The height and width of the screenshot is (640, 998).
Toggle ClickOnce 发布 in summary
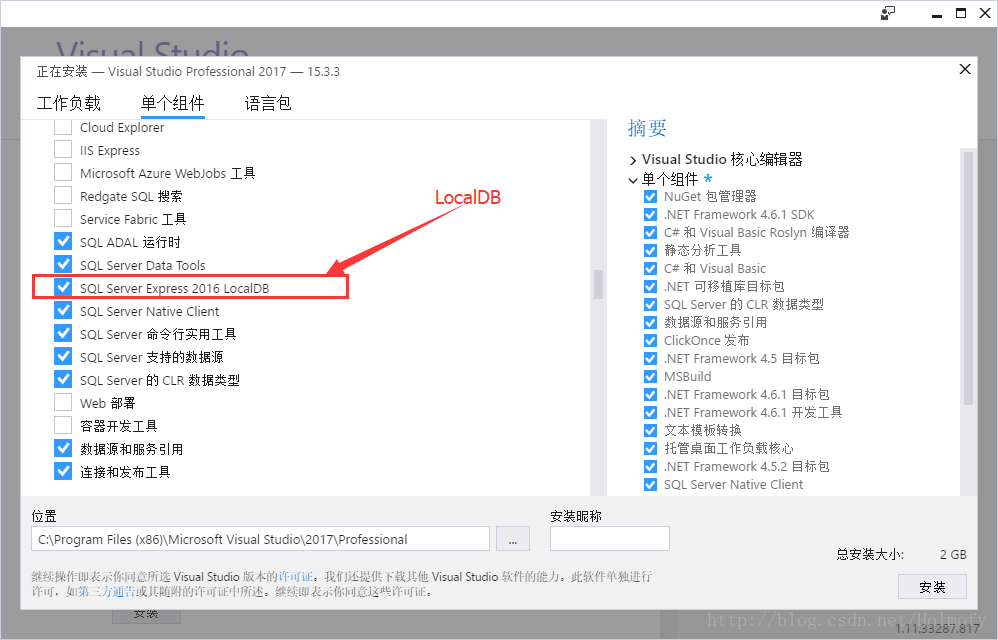[650, 340]
